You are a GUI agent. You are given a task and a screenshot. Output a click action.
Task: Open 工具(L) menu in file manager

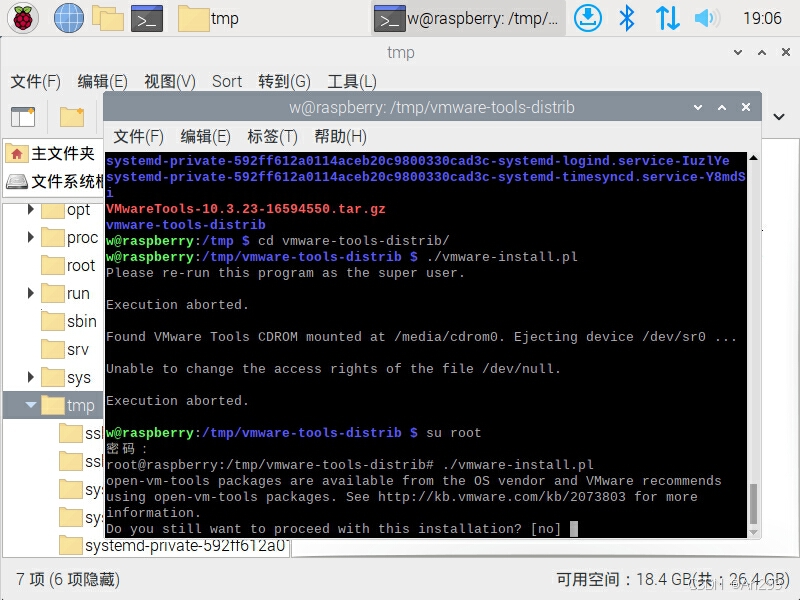click(352, 81)
